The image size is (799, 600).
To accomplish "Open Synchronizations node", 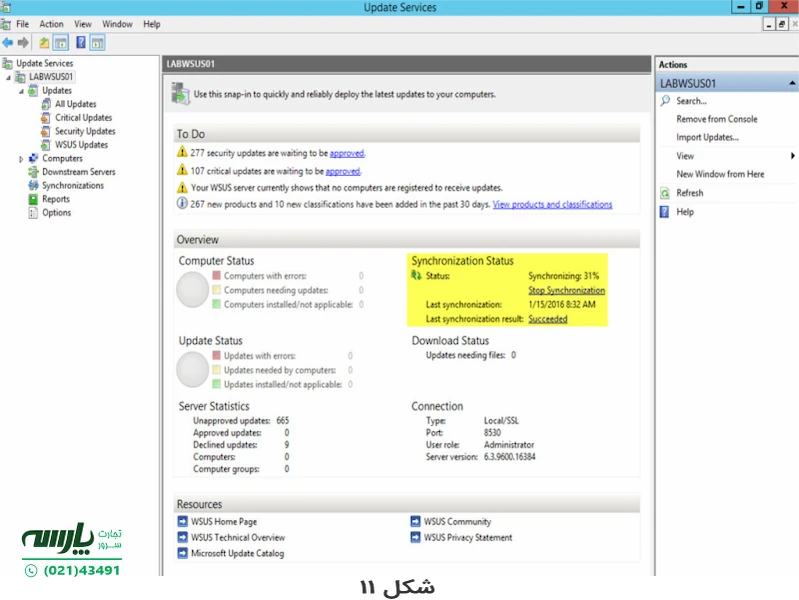I will click(x=73, y=186).
